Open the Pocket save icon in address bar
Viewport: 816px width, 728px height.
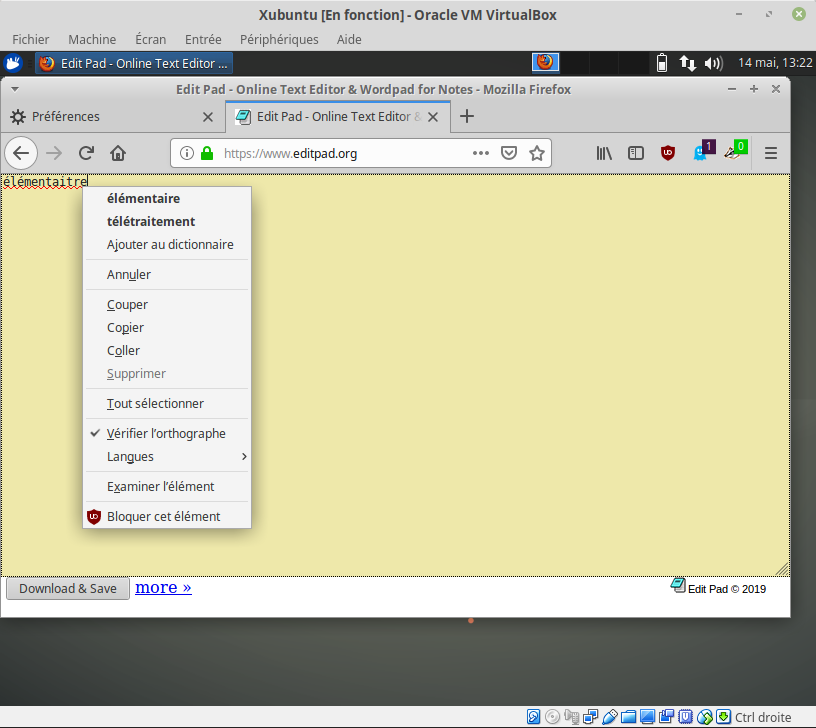509,153
